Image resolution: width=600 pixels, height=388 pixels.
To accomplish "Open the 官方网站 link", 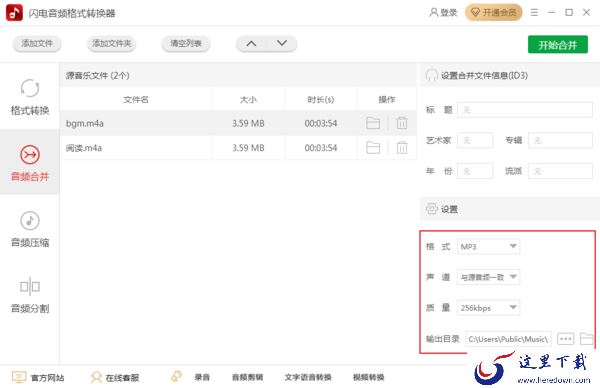I will pyautogui.click(x=47, y=378).
